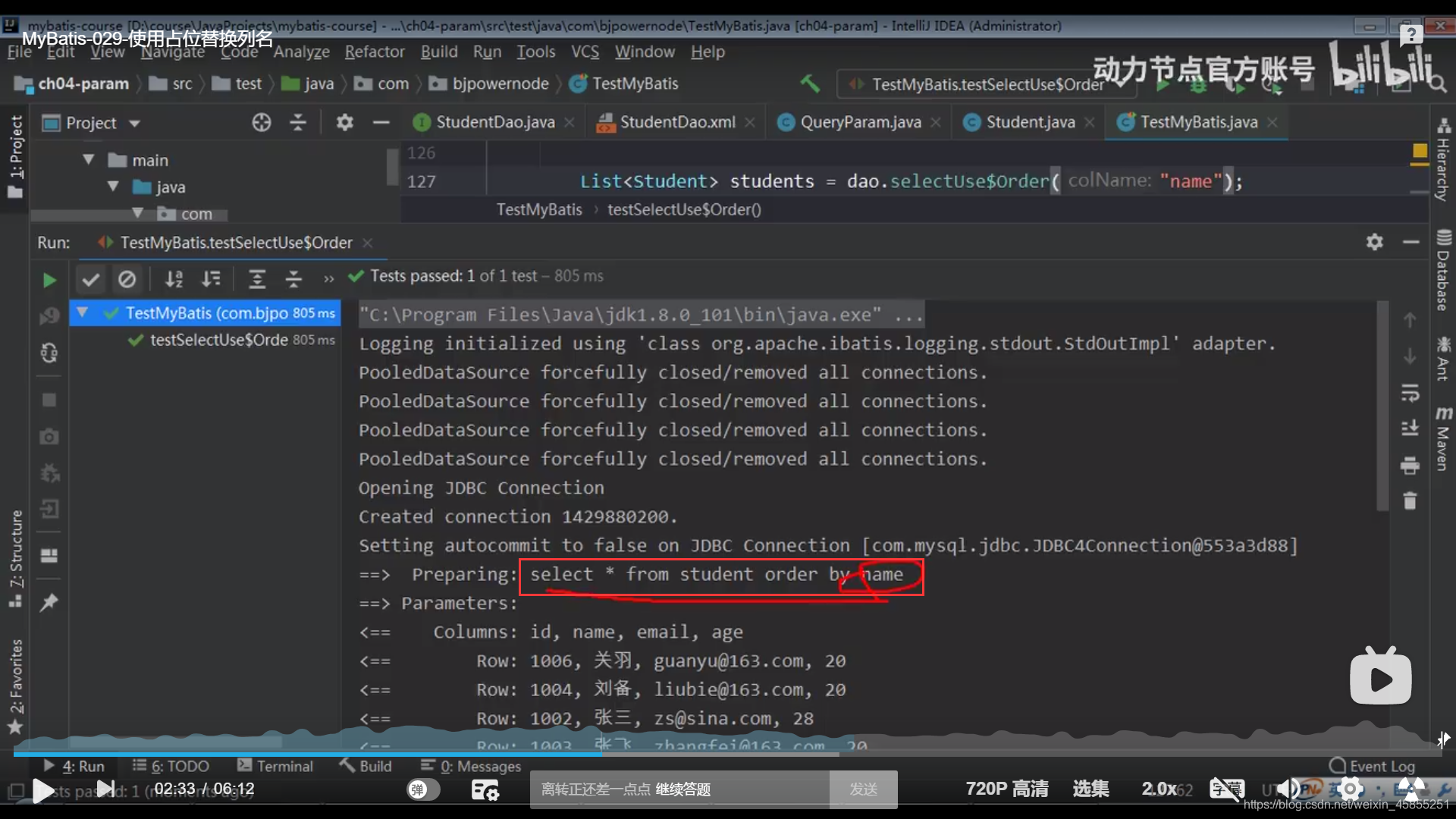
Task: Click bjpowernode breadcrumb folder
Action: [489, 83]
